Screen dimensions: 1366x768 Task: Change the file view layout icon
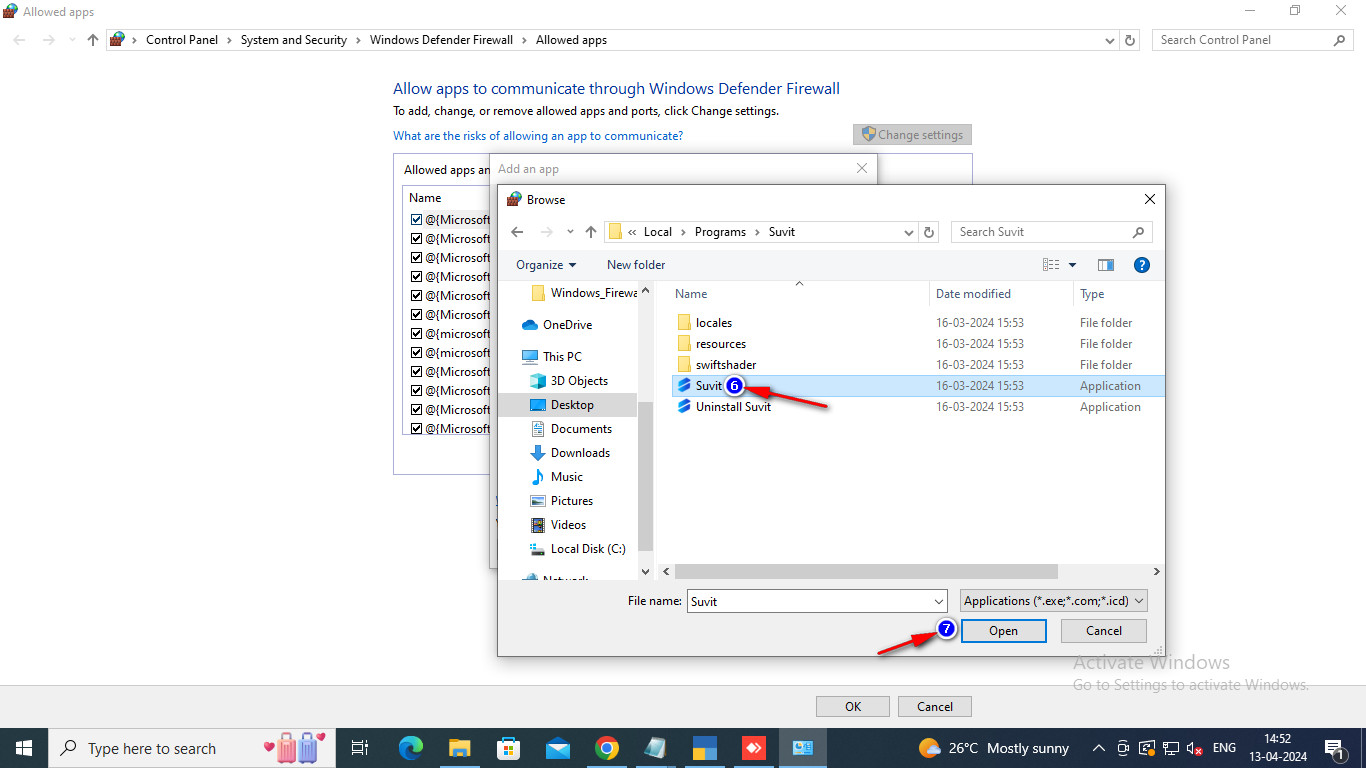tap(1051, 265)
